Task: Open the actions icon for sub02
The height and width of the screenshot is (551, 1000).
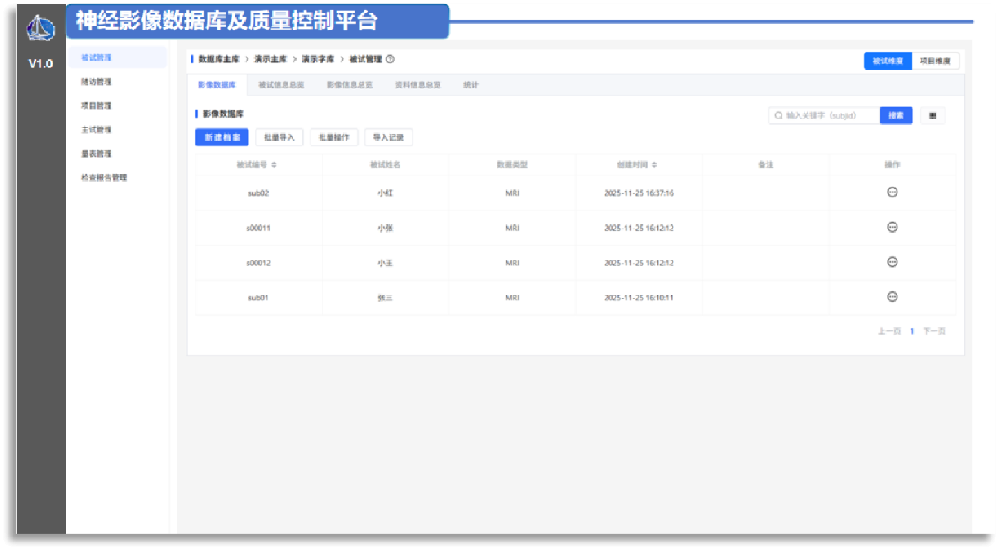Action: [x=892, y=193]
